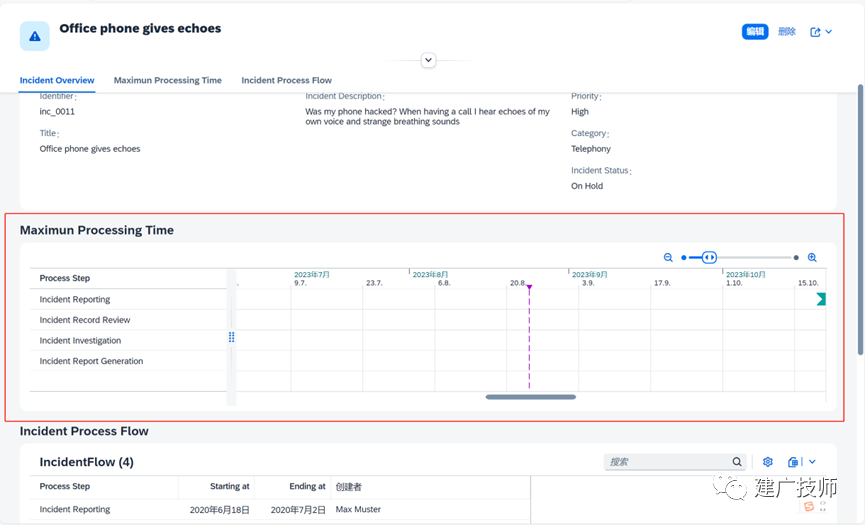Screen dimensions: 865x525
Task: Click the 删除 delete button
Action: (x=787, y=31)
